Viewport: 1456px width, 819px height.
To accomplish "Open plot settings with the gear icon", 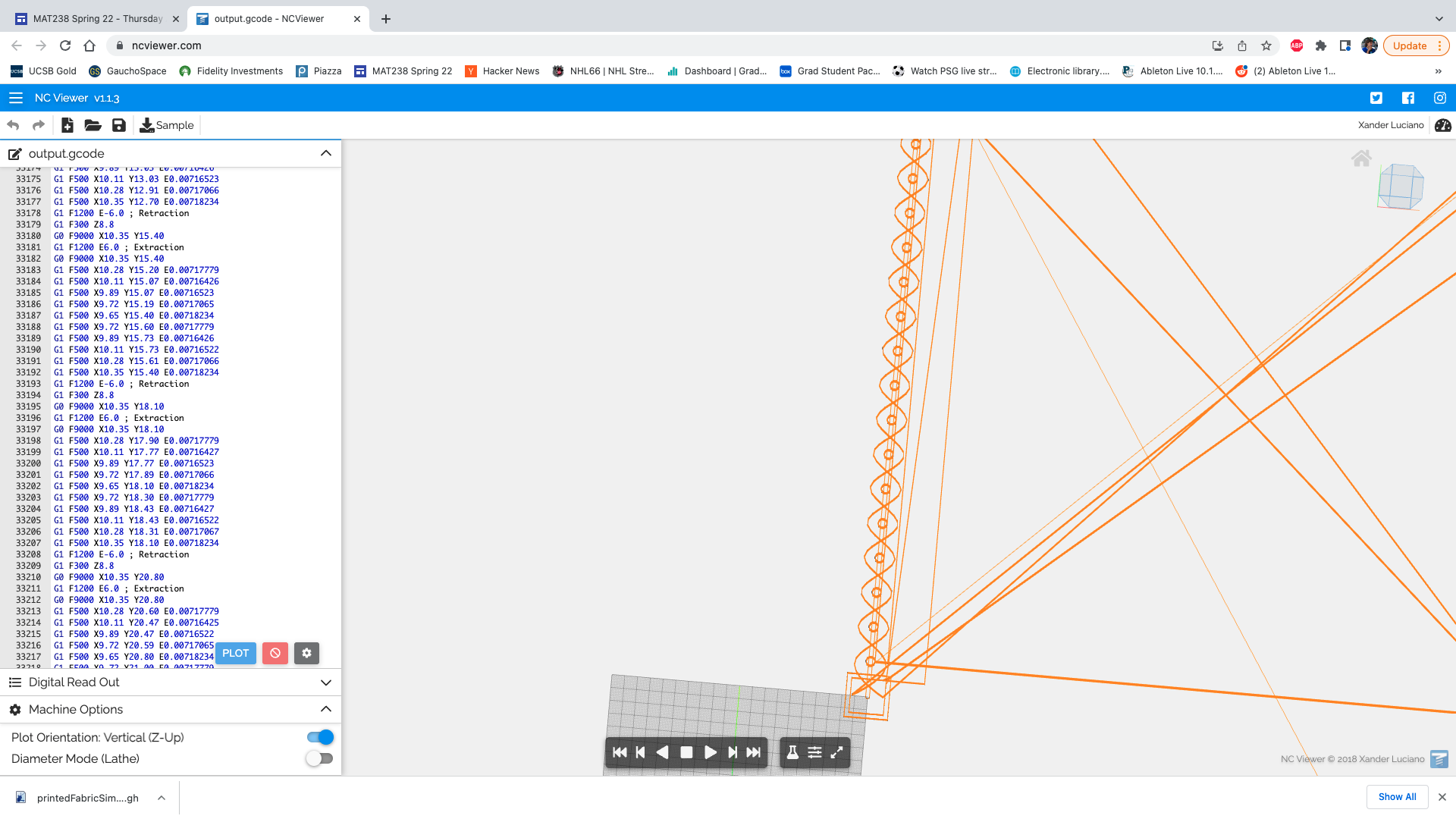I will [306, 653].
